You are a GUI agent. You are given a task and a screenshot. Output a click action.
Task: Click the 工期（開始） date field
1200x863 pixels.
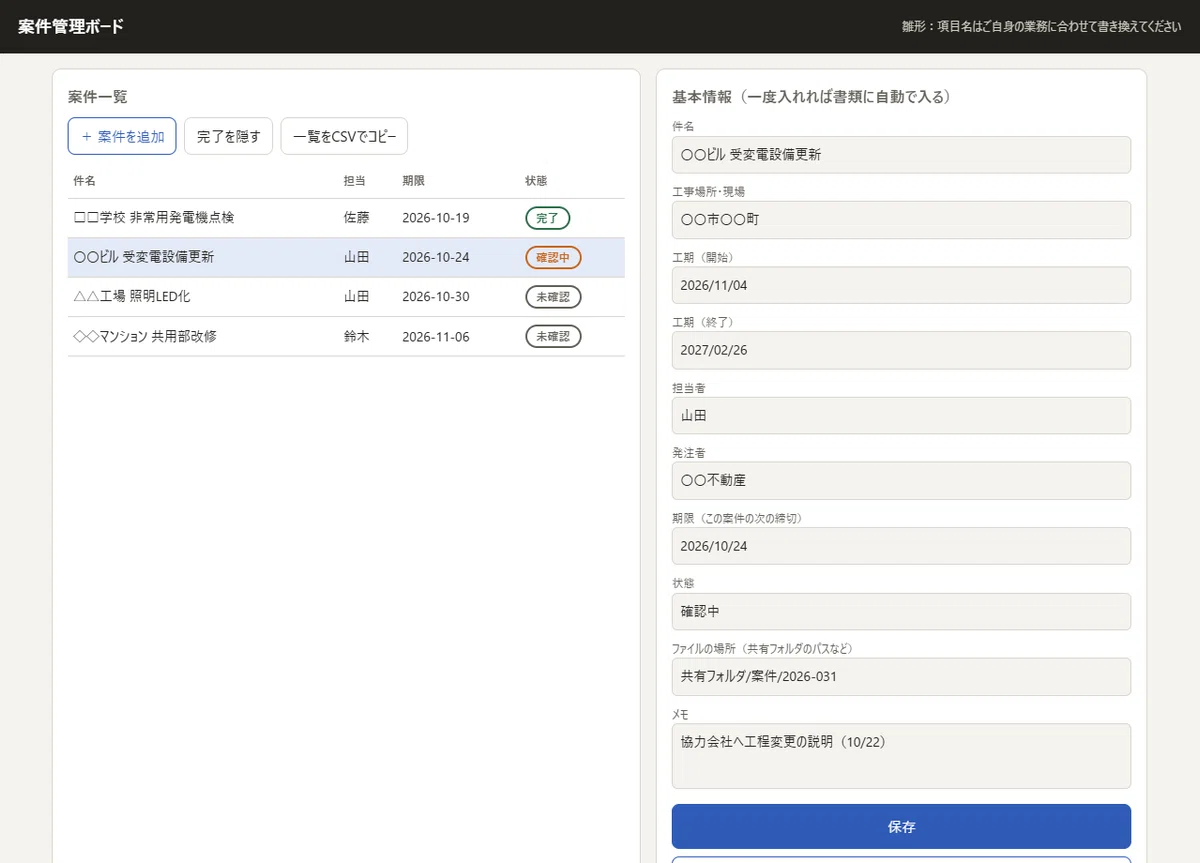(901, 285)
